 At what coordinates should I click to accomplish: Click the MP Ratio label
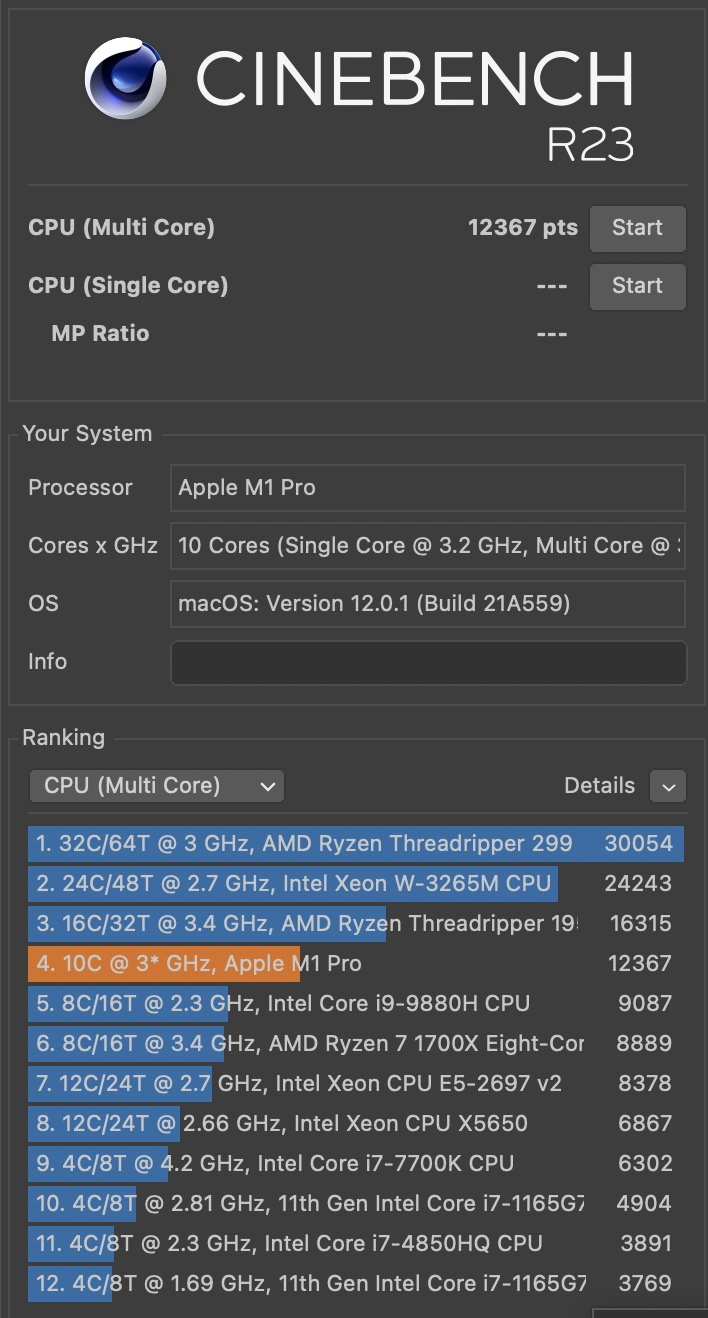(x=100, y=333)
